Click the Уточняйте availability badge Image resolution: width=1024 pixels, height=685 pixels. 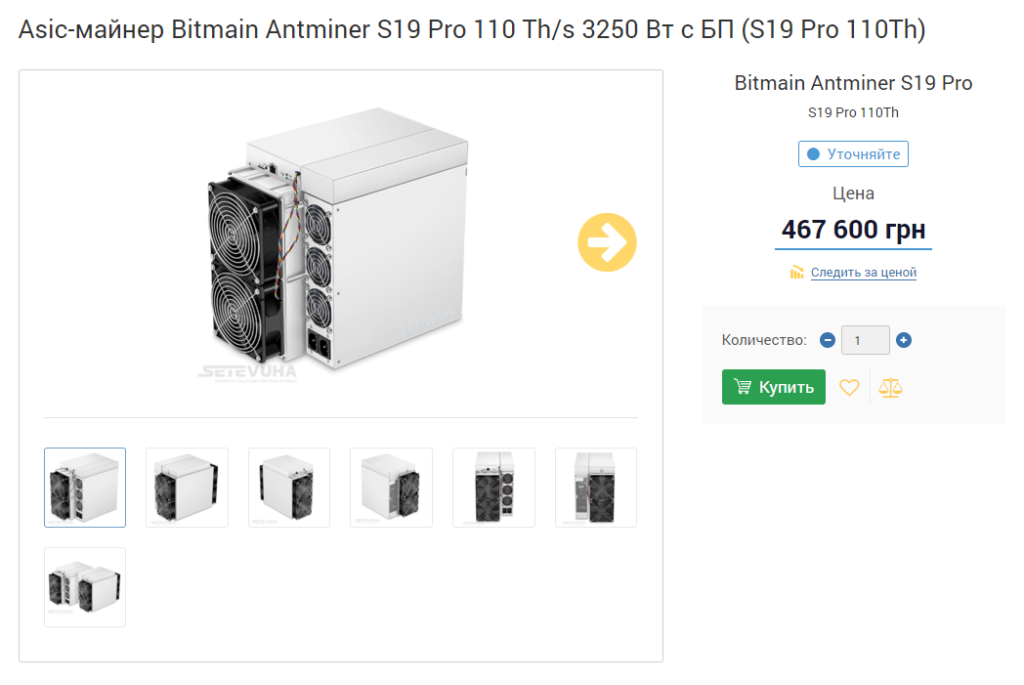pos(853,154)
